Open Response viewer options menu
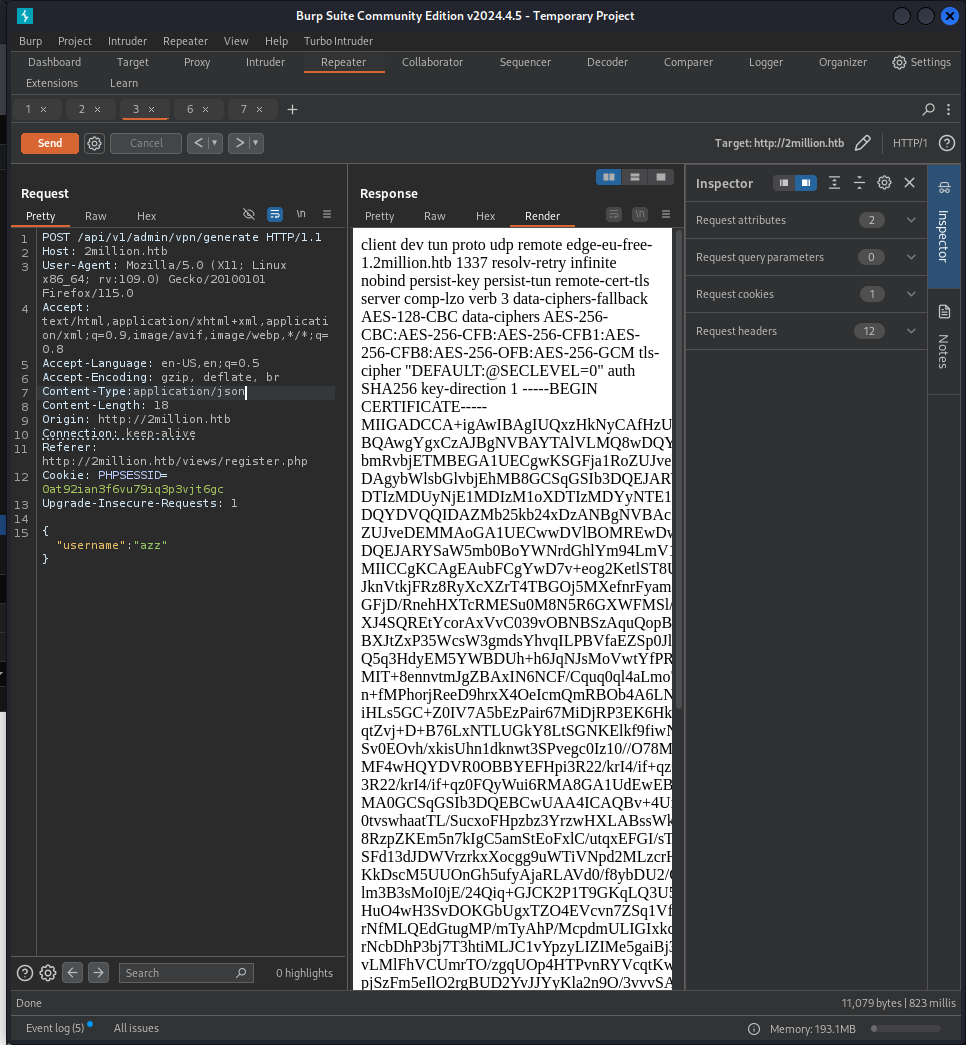The width and height of the screenshot is (966, 1045). (x=665, y=214)
